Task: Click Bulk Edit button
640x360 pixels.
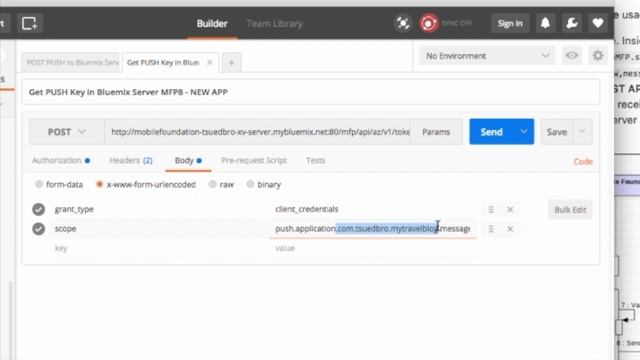Action: 570,210
